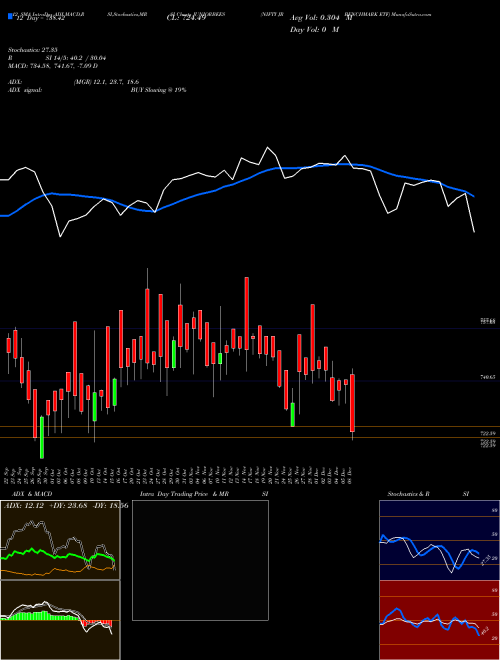This screenshot has height=660, width=500.
Task: Click the 'MACD: 734.38, 741.67' value line
Action: 53,66
